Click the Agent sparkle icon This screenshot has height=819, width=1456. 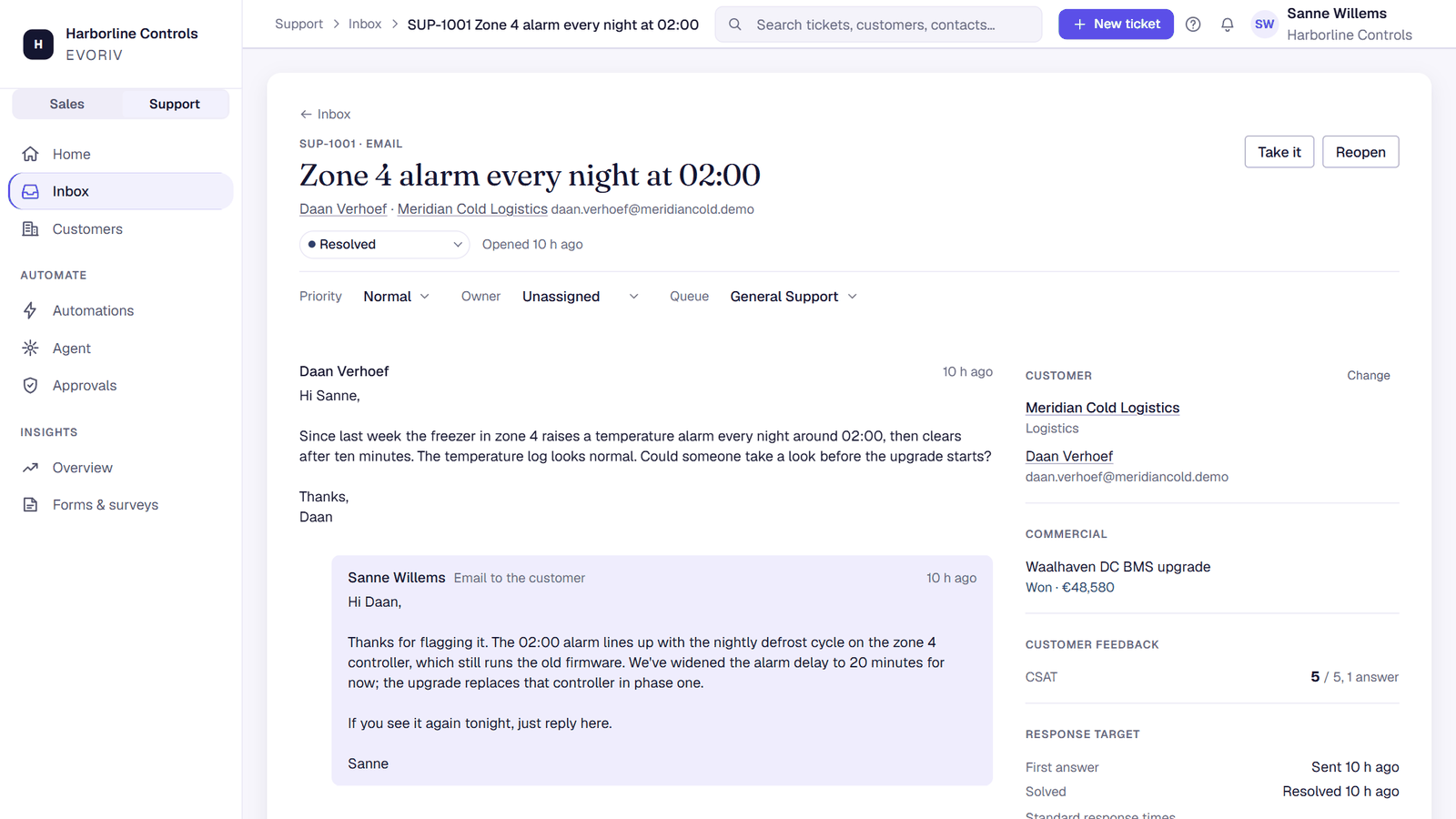pyautogui.click(x=30, y=348)
